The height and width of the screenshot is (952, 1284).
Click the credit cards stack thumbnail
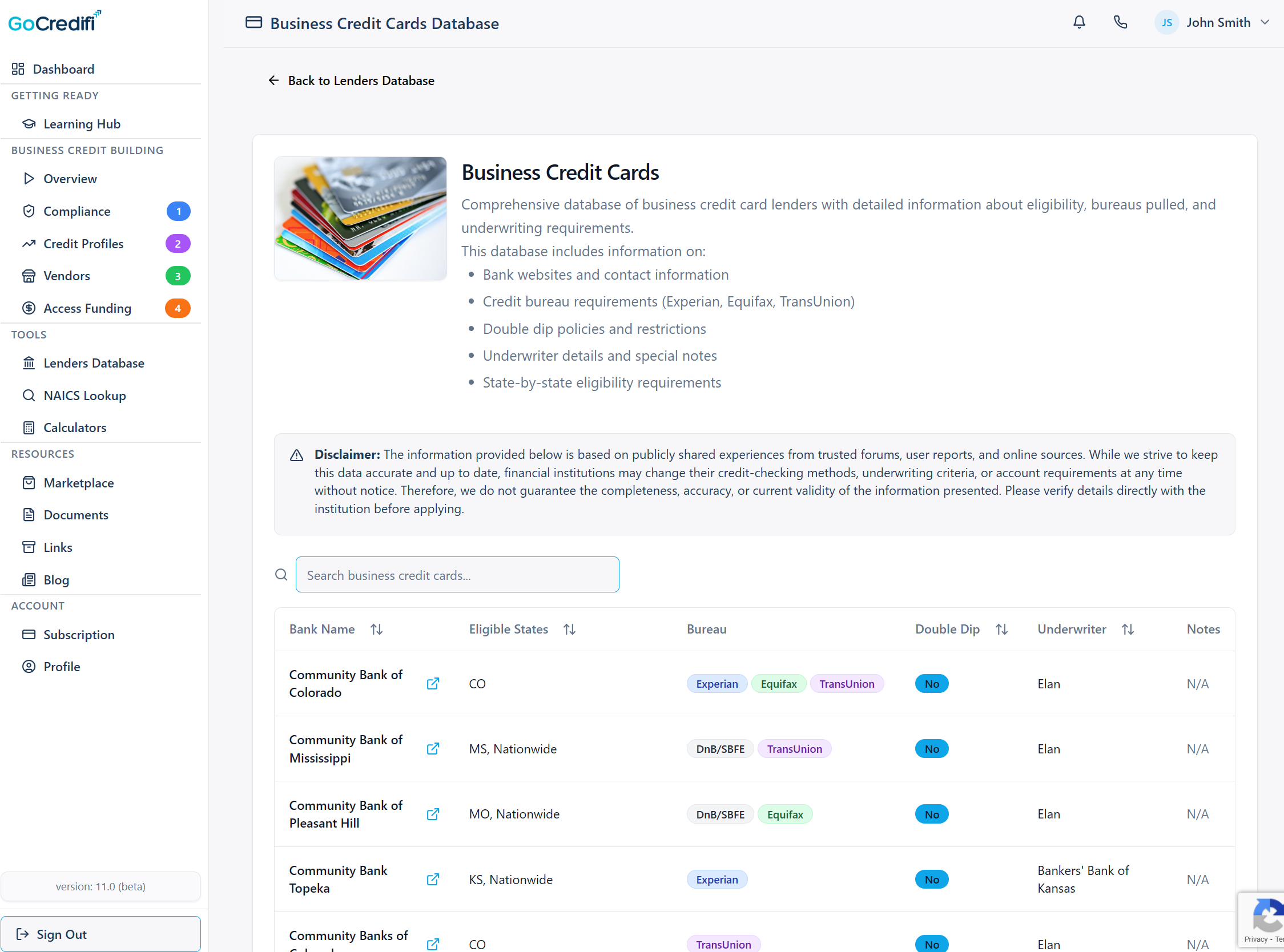tap(360, 219)
